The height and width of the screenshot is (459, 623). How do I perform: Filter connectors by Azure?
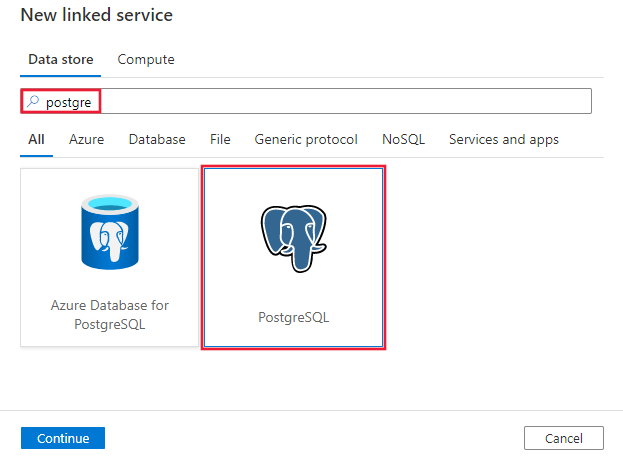86,139
